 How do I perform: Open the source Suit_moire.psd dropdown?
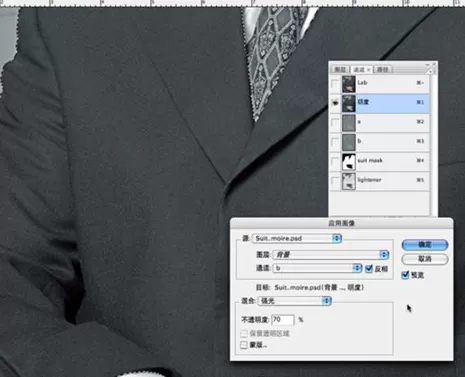297,238
